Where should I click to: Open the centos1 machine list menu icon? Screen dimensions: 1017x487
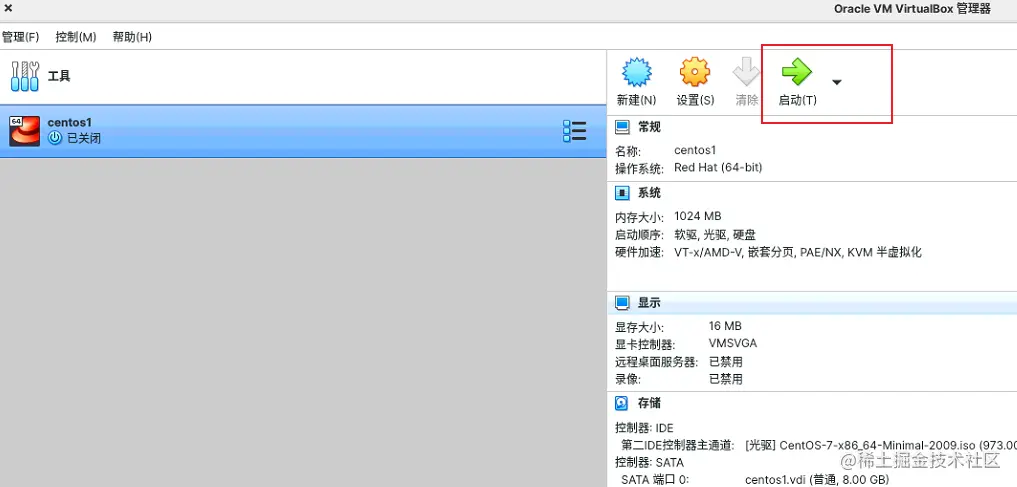pyautogui.click(x=575, y=131)
